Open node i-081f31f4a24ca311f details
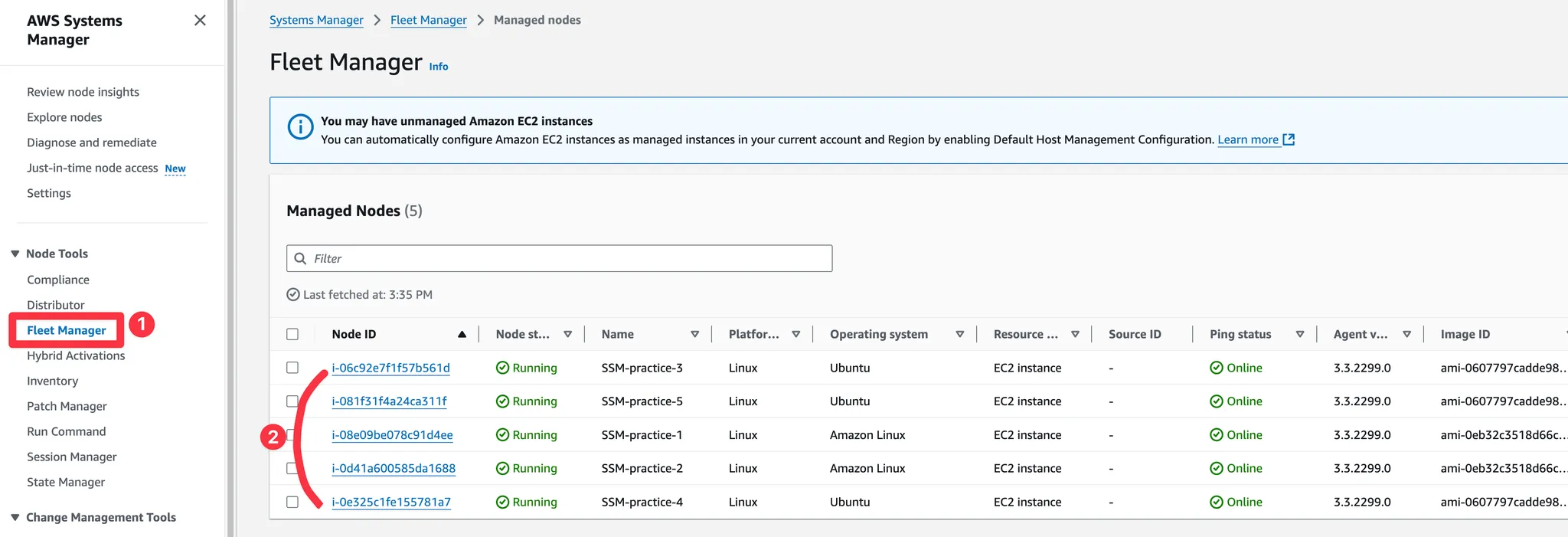Image resolution: width=1568 pixels, height=537 pixels. pyautogui.click(x=389, y=401)
